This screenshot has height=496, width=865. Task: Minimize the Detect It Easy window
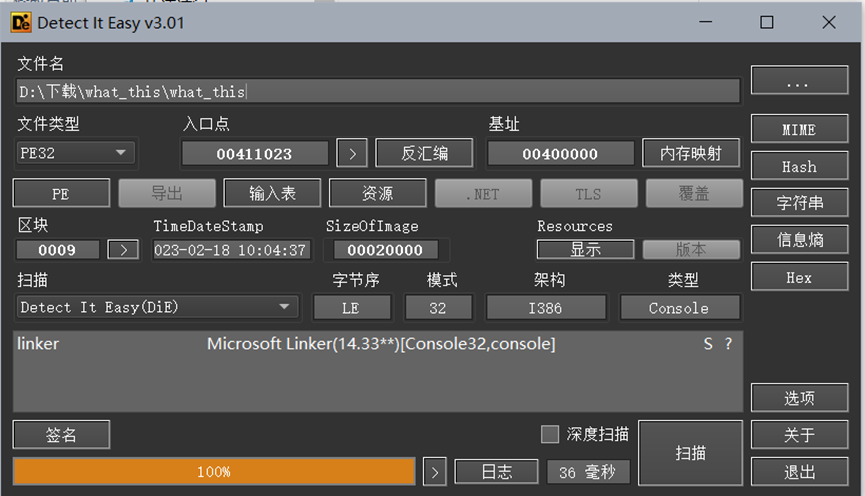(706, 22)
